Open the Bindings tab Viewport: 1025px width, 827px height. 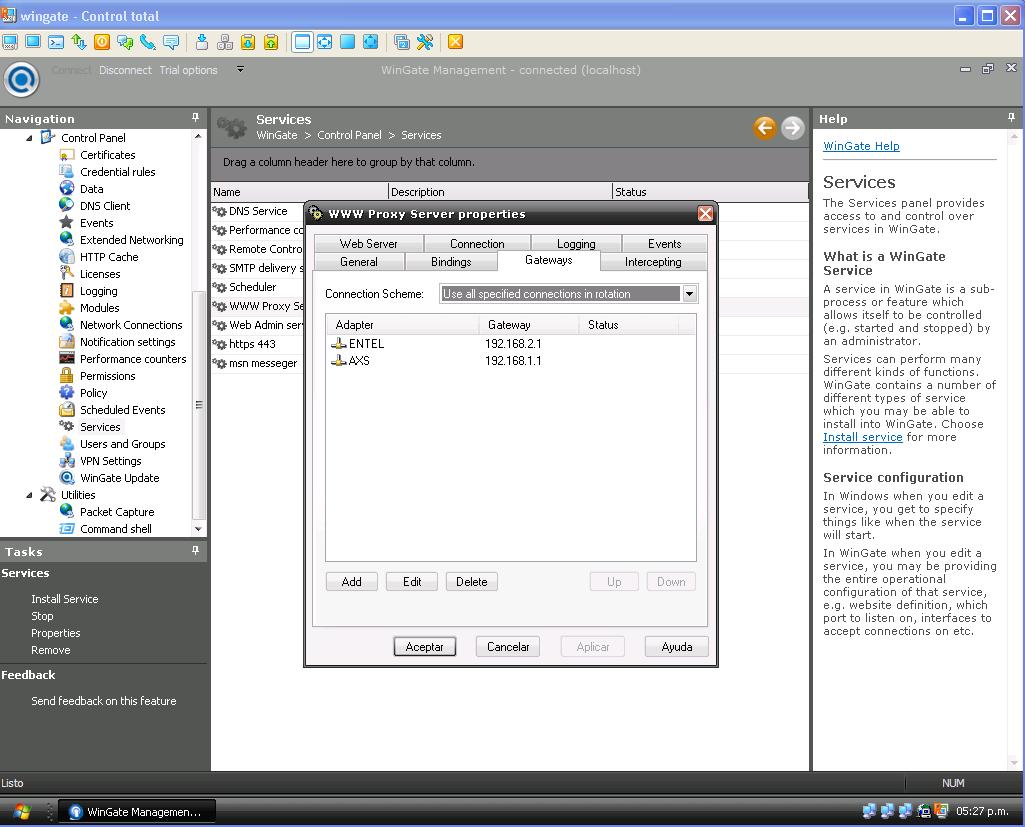pos(451,262)
